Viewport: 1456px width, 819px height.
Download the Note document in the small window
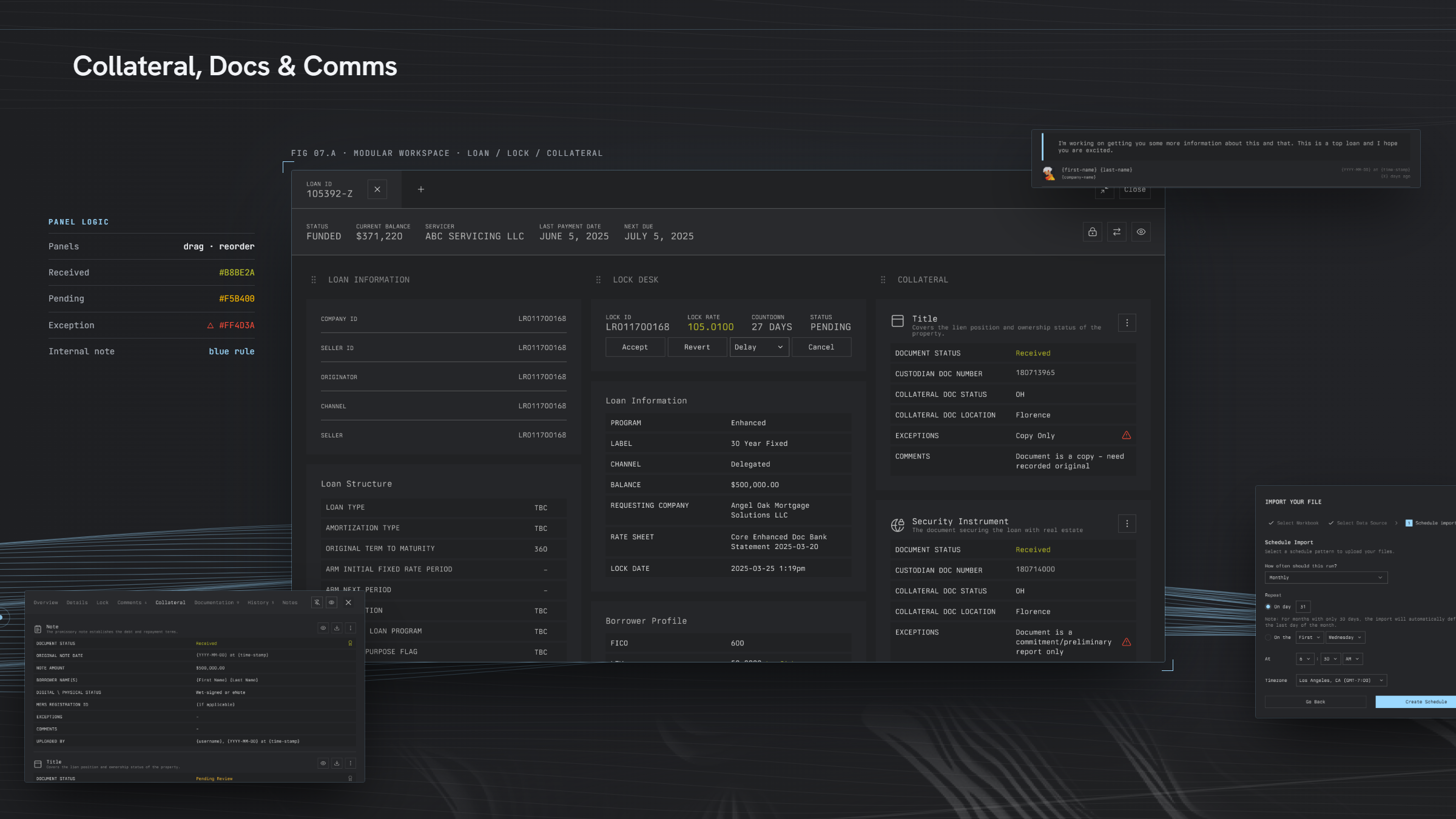(337, 628)
